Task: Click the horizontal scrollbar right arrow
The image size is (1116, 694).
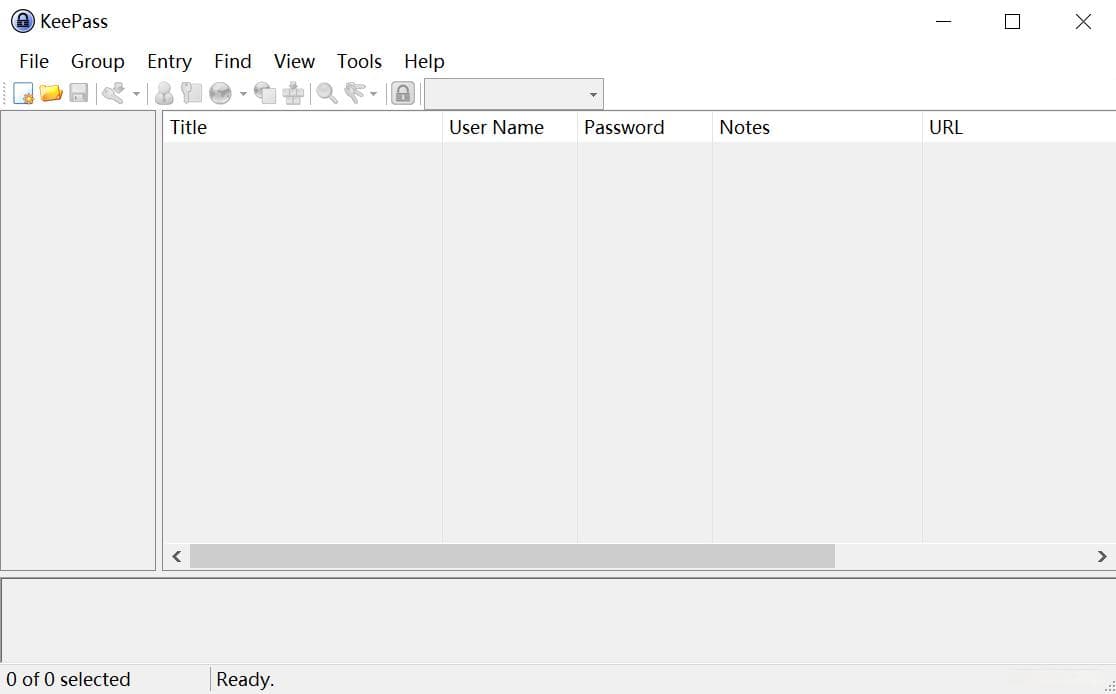Action: (x=1102, y=556)
